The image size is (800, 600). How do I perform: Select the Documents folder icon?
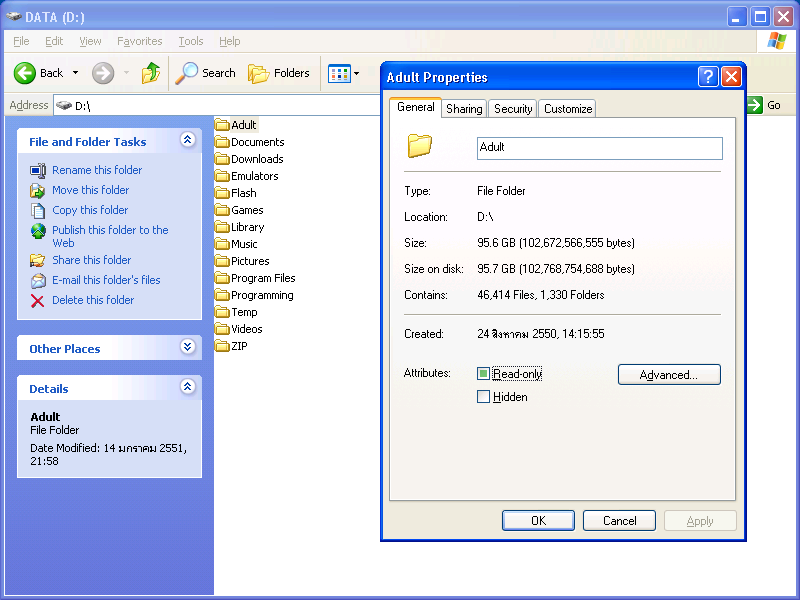[x=222, y=142]
